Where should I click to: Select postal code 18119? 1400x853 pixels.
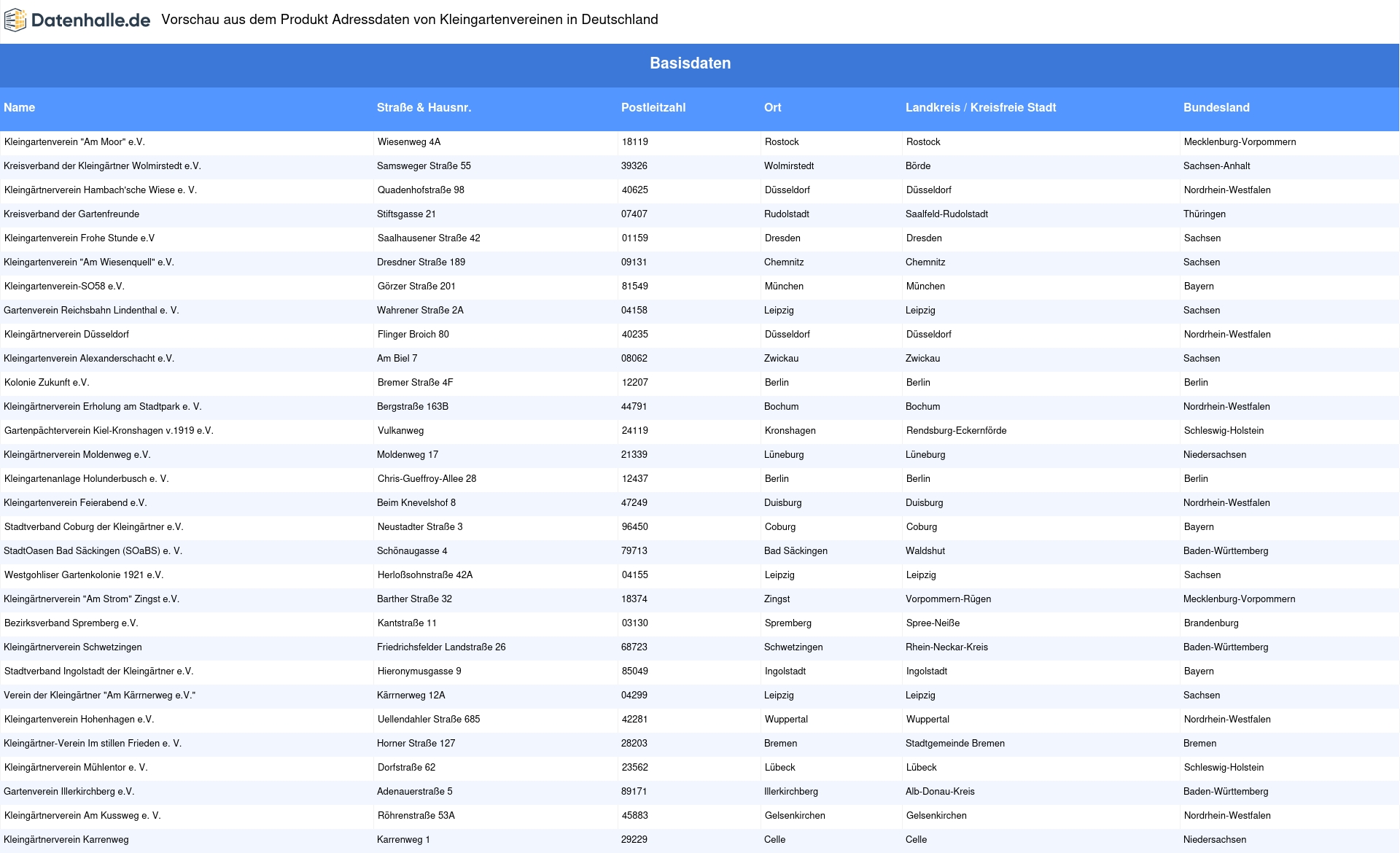635,142
